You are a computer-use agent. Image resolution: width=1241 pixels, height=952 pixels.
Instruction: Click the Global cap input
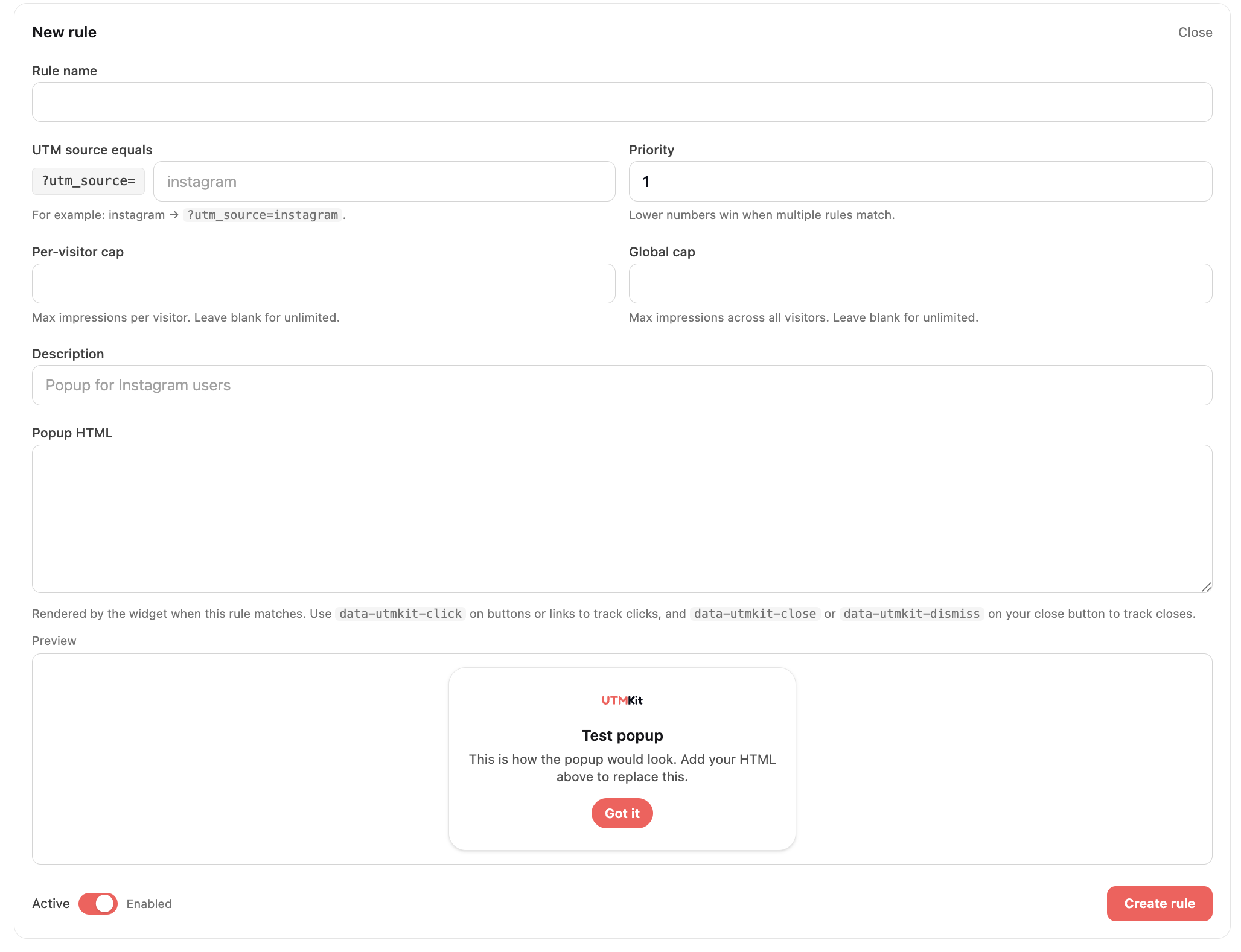pos(920,284)
